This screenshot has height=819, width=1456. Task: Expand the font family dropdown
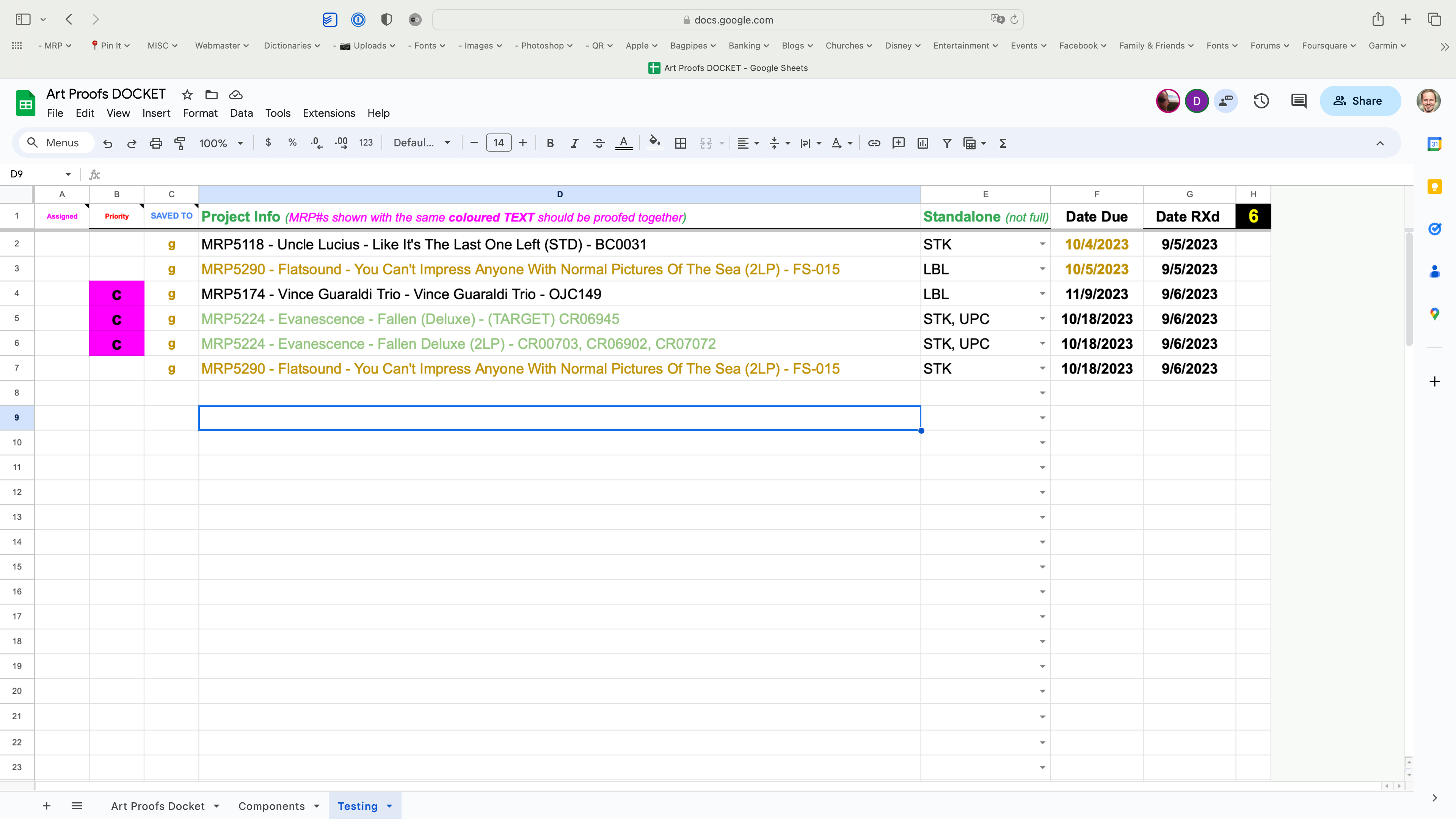422,143
